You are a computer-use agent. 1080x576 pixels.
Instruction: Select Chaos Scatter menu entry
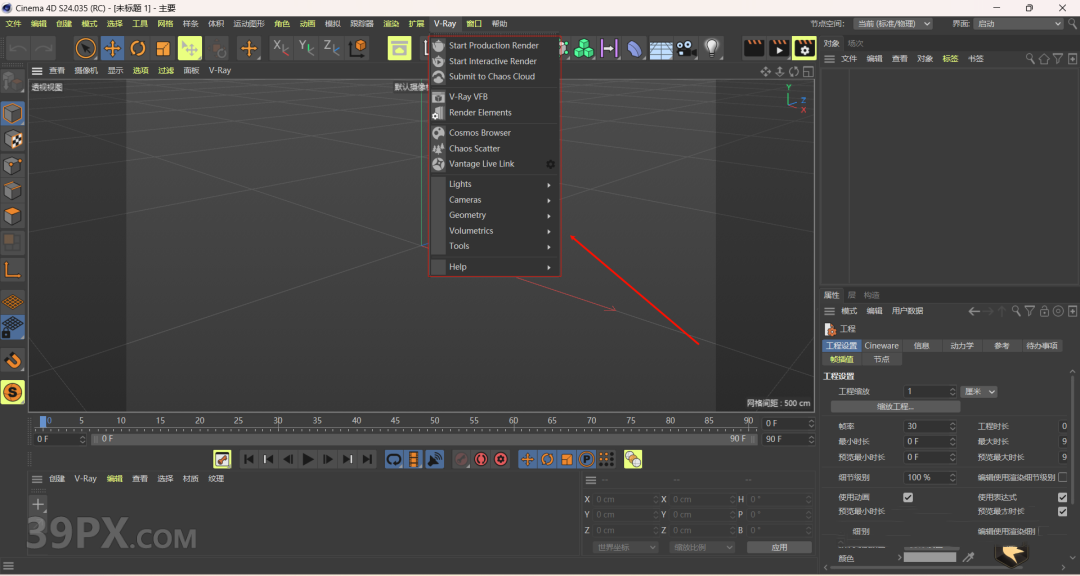point(494,148)
